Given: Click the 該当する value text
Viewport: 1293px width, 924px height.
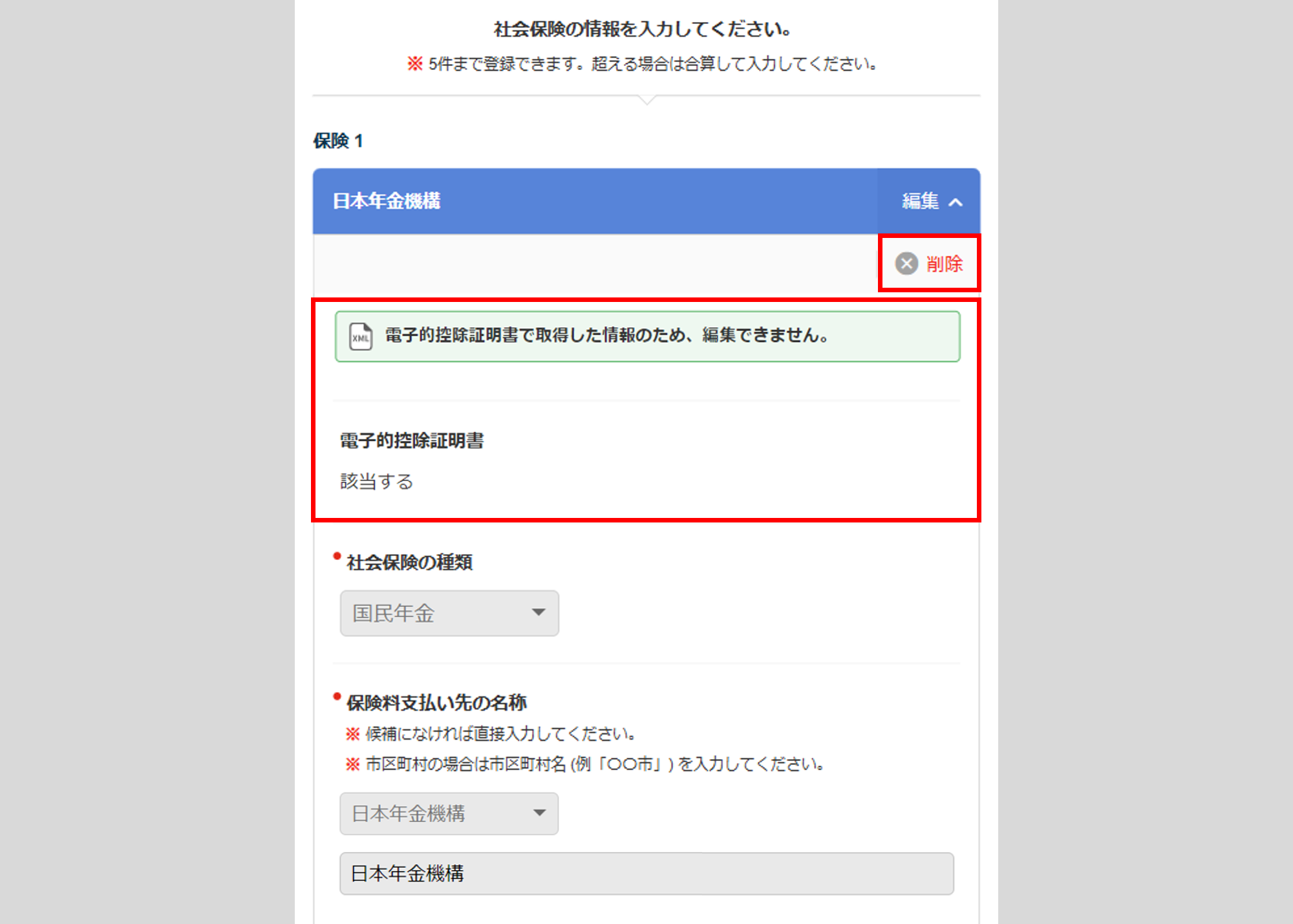Looking at the screenshot, I should click(x=376, y=481).
